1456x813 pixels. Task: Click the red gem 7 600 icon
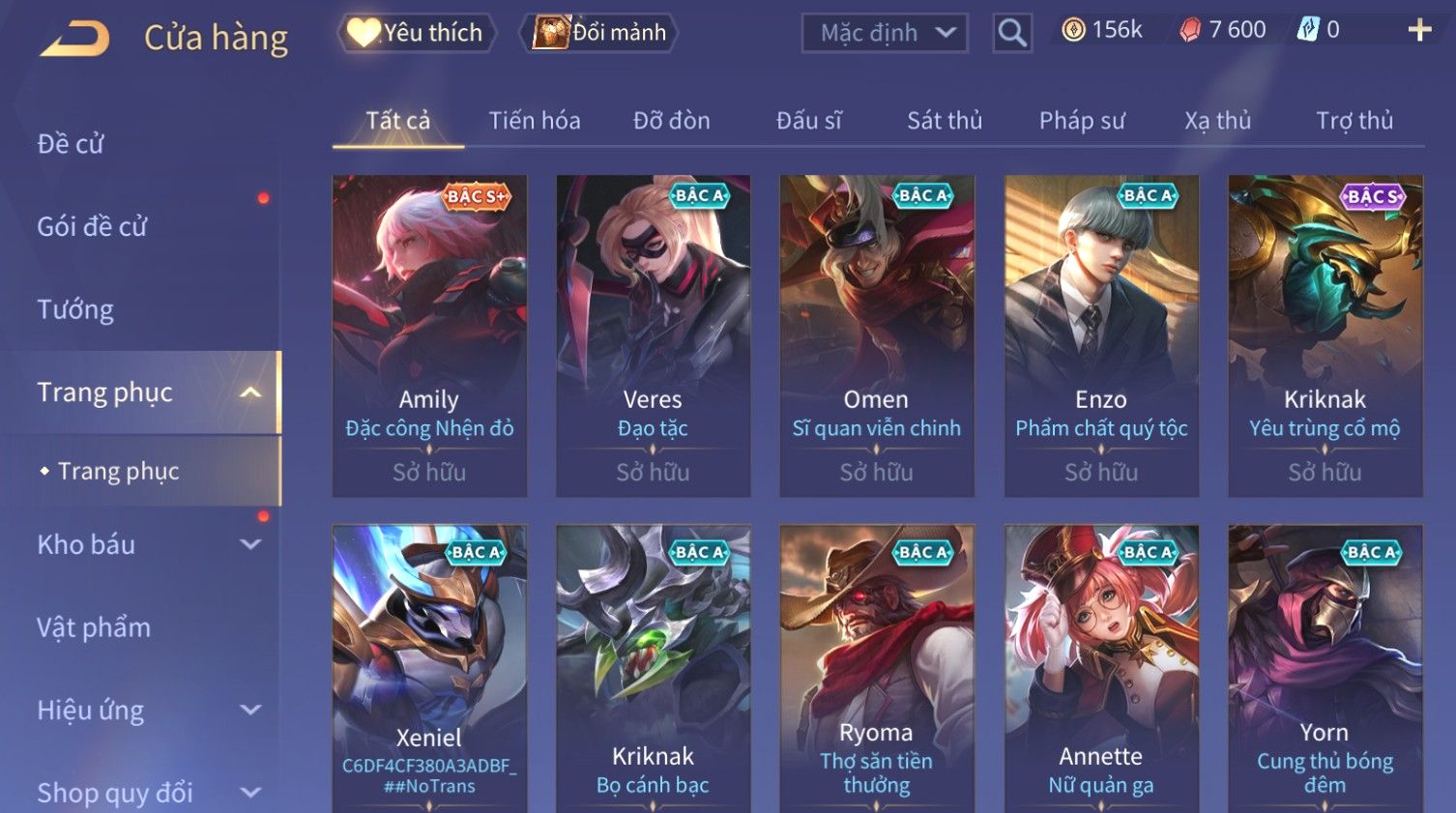(x=1190, y=30)
